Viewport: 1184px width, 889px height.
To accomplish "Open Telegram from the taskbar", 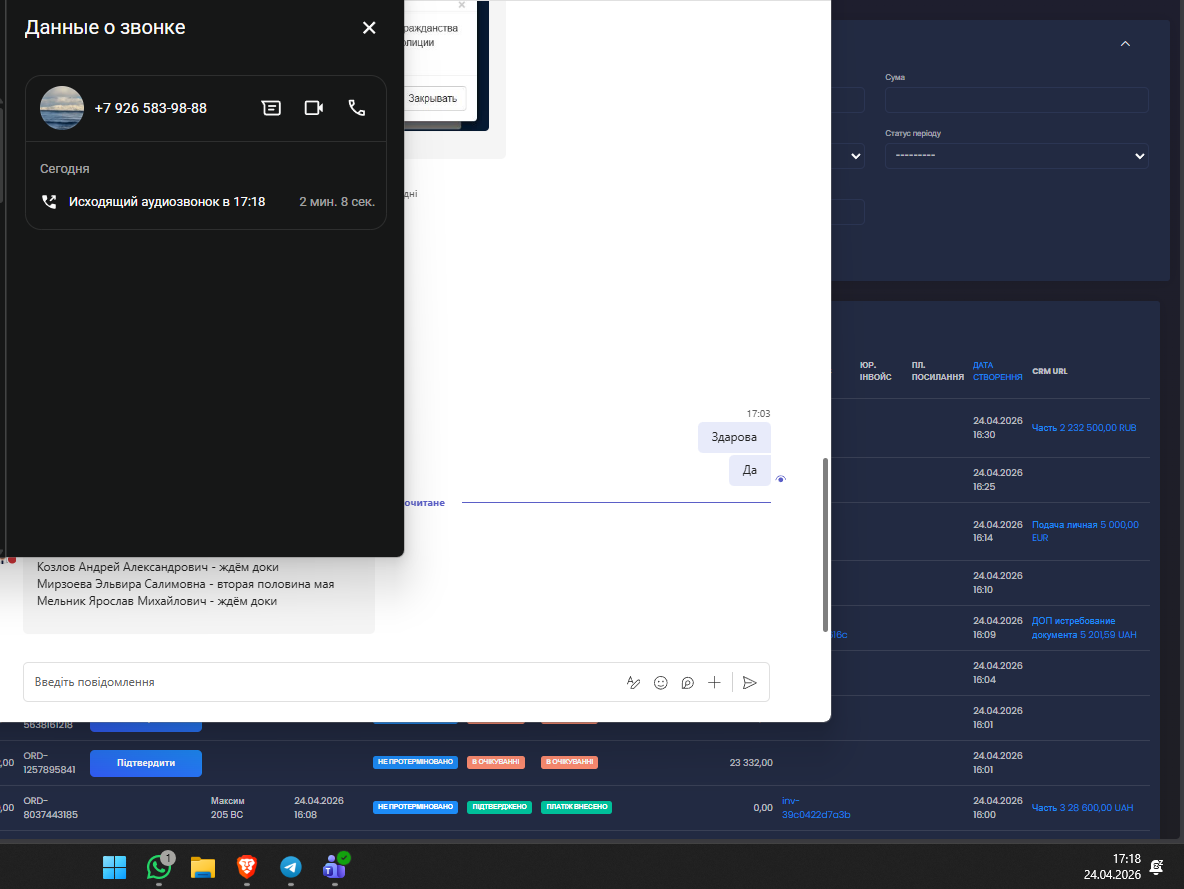I will click(x=291, y=867).
